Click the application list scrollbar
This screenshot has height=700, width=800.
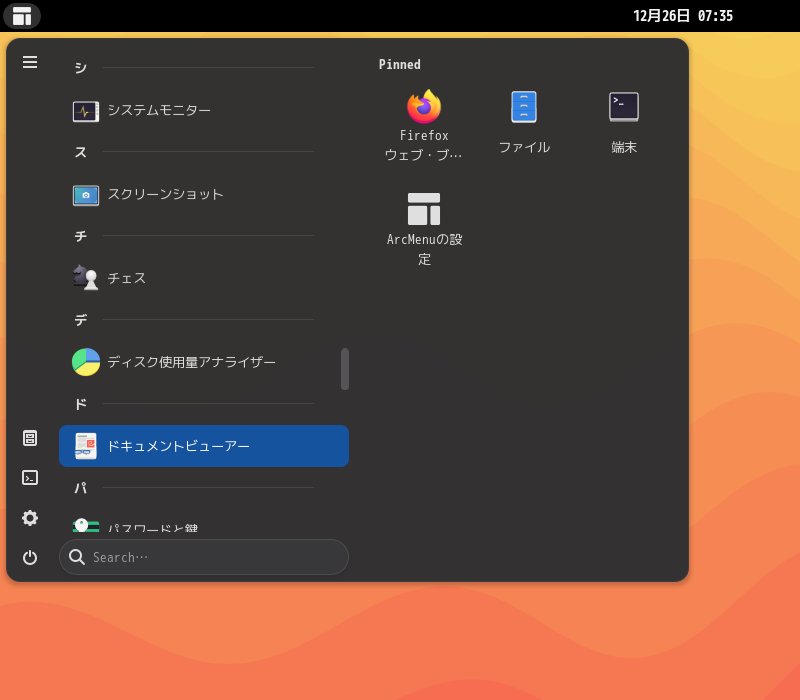click(345, 369)
